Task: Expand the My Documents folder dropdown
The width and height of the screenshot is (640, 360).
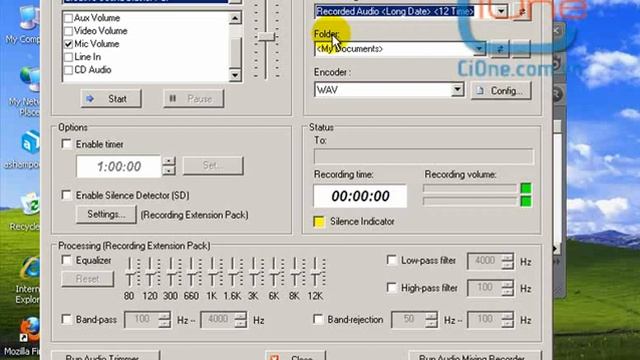Action: (x=480, y=49)
